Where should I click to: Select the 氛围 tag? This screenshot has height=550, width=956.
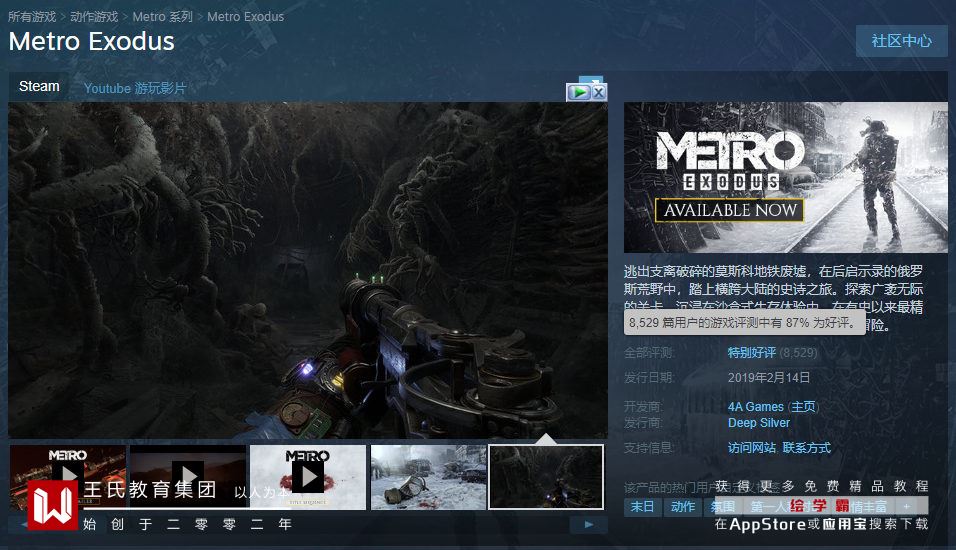[722, 507]
